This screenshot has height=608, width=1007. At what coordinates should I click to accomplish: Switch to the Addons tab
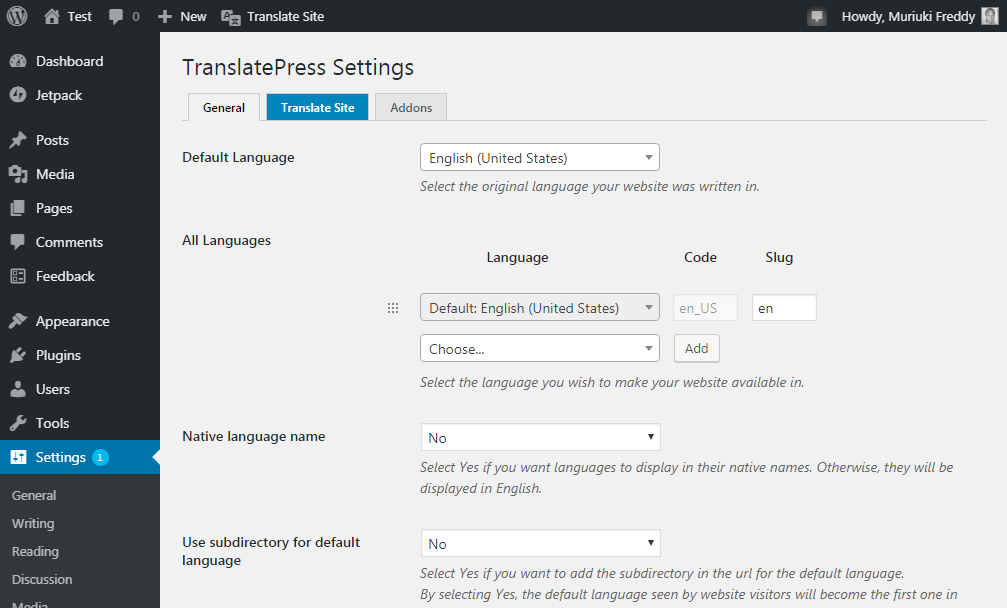tap(411, 107)
